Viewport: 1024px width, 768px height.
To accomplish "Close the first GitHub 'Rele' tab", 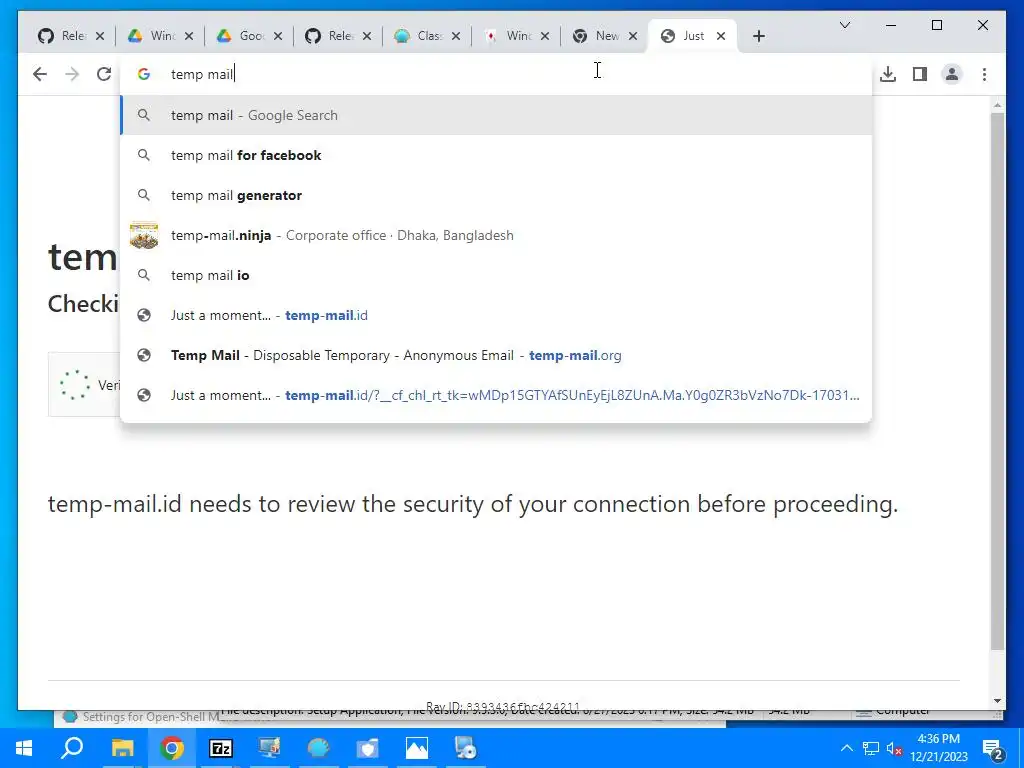I will click(x=100, y=36).
